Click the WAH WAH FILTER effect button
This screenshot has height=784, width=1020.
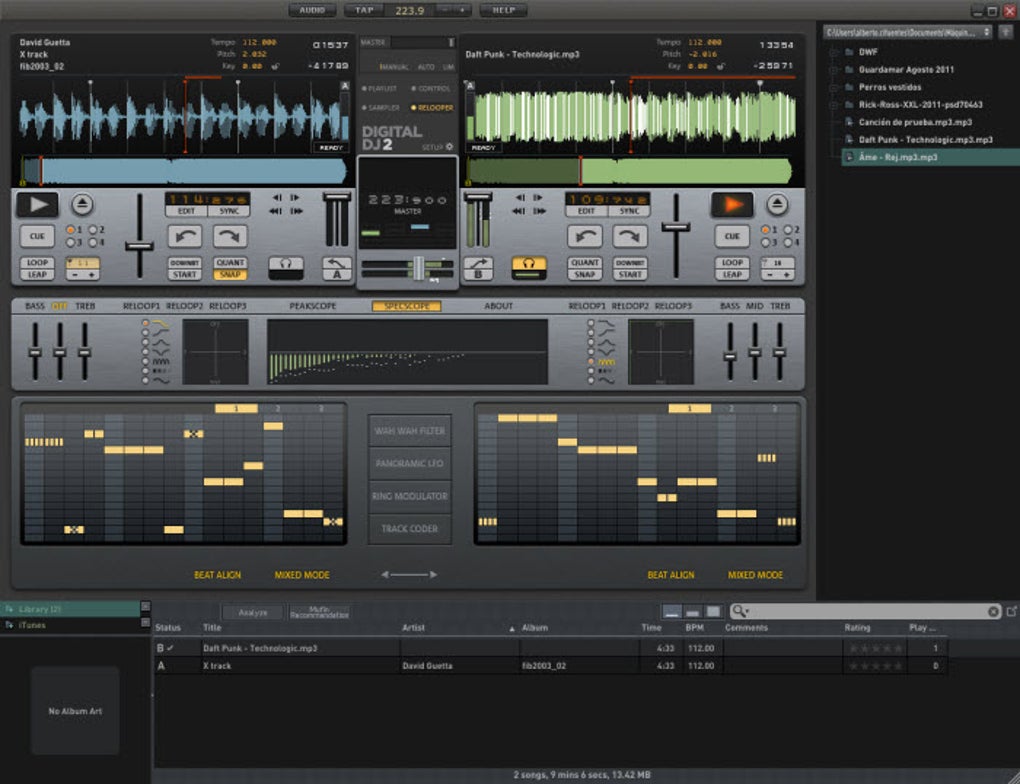coord(409,431)
